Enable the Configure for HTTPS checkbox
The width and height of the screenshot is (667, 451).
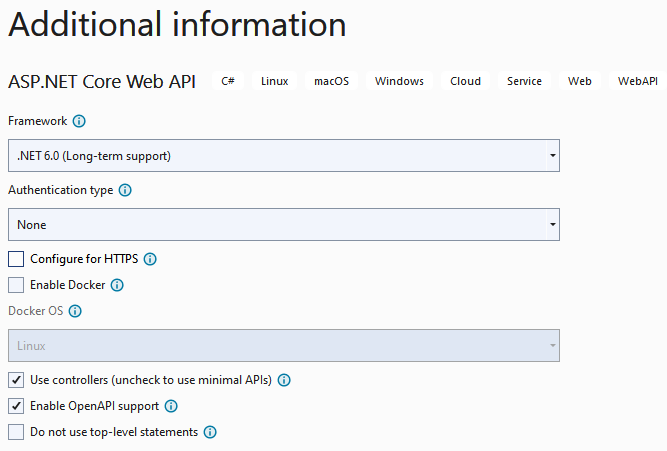tap(16, 259)
